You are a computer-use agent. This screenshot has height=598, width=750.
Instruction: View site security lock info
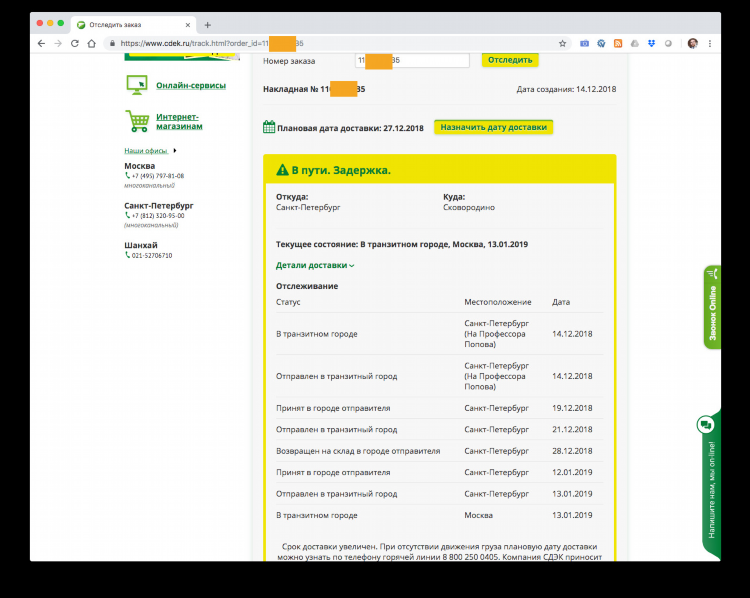click(112, 44)
